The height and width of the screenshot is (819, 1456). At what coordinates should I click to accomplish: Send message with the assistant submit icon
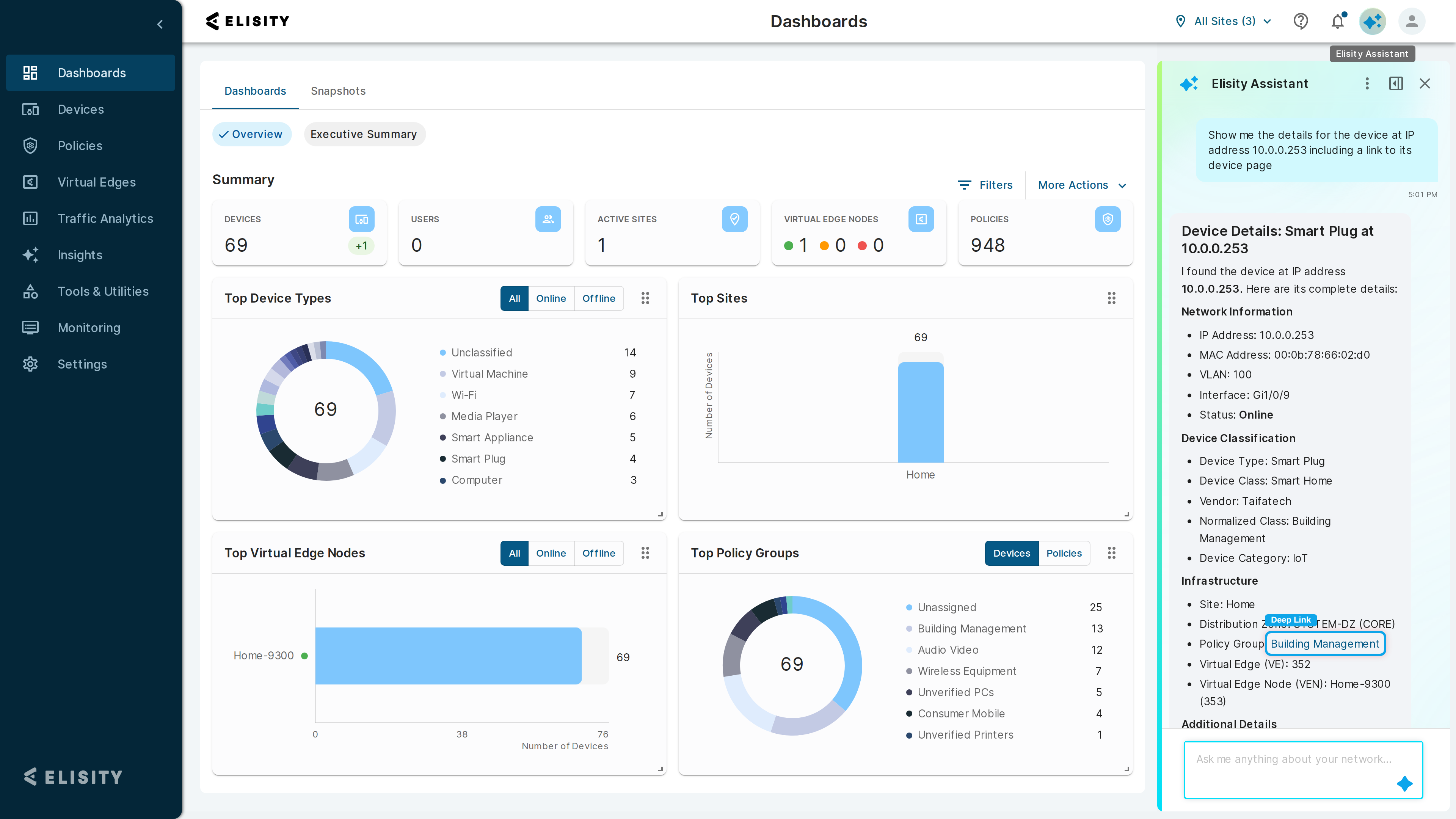click(x=1404, y=783)
